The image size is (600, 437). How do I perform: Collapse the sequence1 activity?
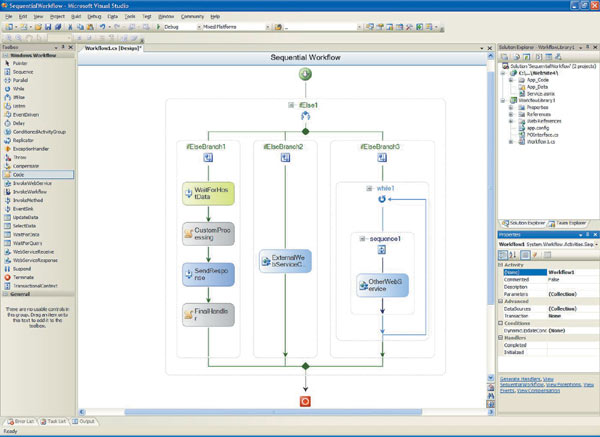click(x=362, y=239)
